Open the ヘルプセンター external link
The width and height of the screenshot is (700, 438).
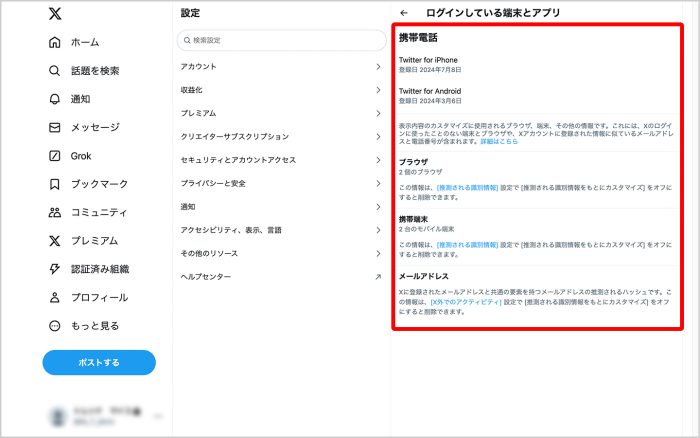[x=280, y=276]
